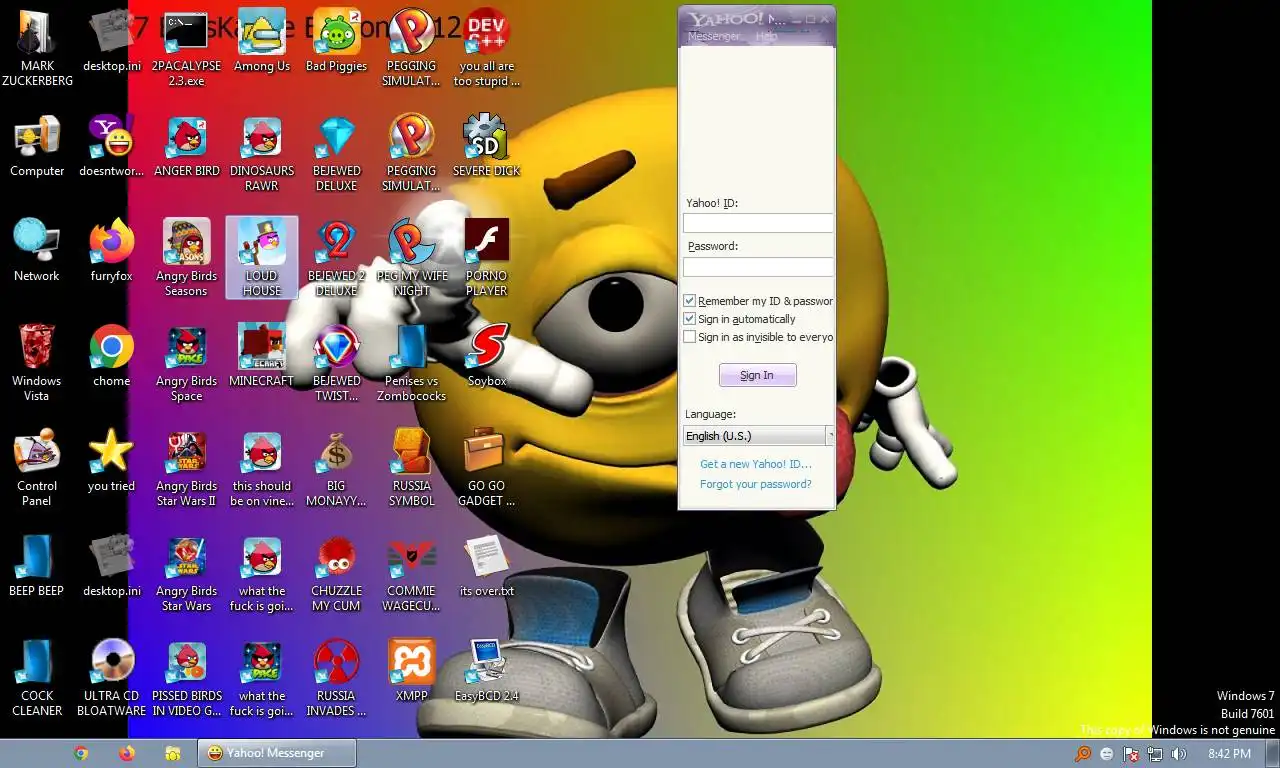1280x768 pixels.
Task: Select the ANGER BIRD desktop icon
Action: click(x=186, y=146)
